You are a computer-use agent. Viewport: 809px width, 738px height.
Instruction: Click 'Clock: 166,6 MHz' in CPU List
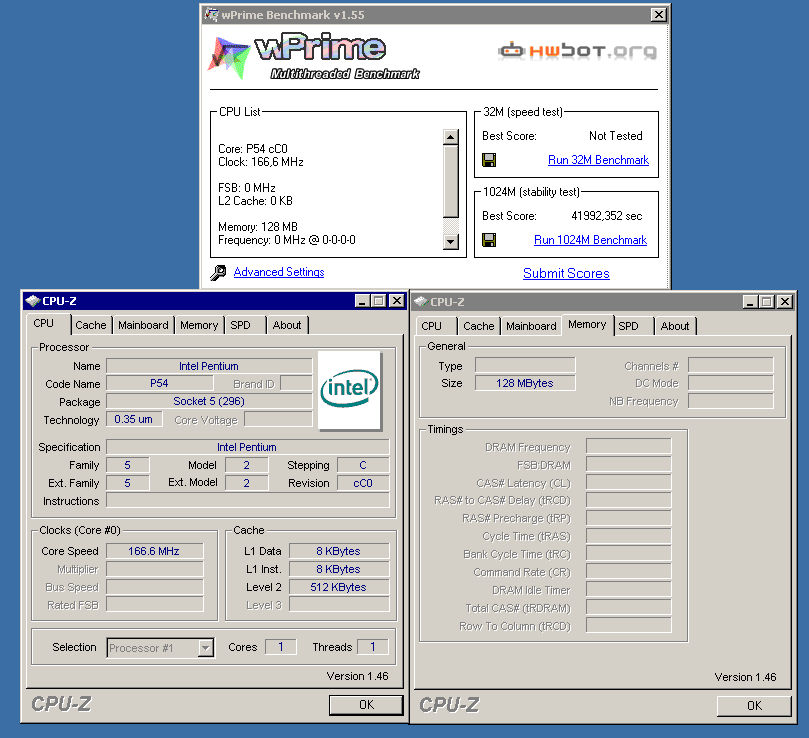pos(261,162)
